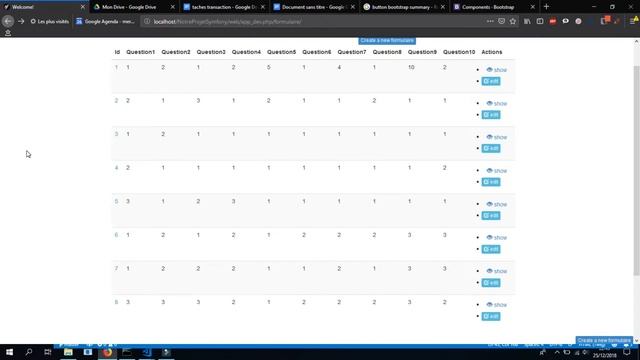Edit the entry with Id 3
The height and width of the screenshot is (360, 640).
tap(491, 148)
